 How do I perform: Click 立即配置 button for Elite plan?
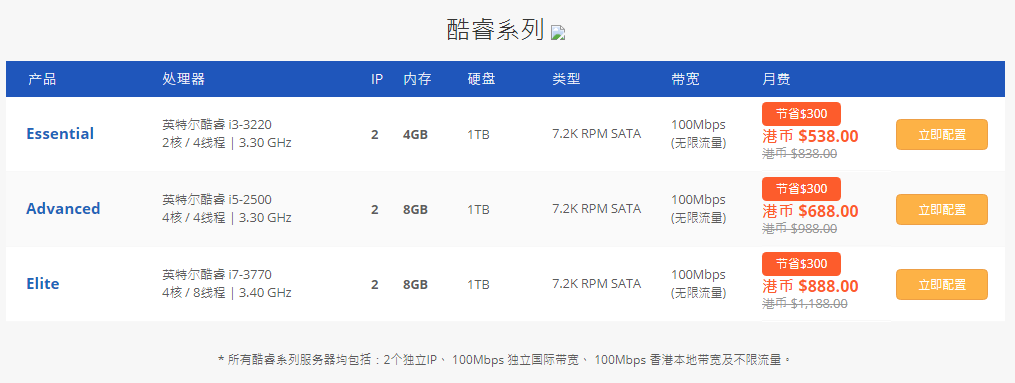point(942,285)
